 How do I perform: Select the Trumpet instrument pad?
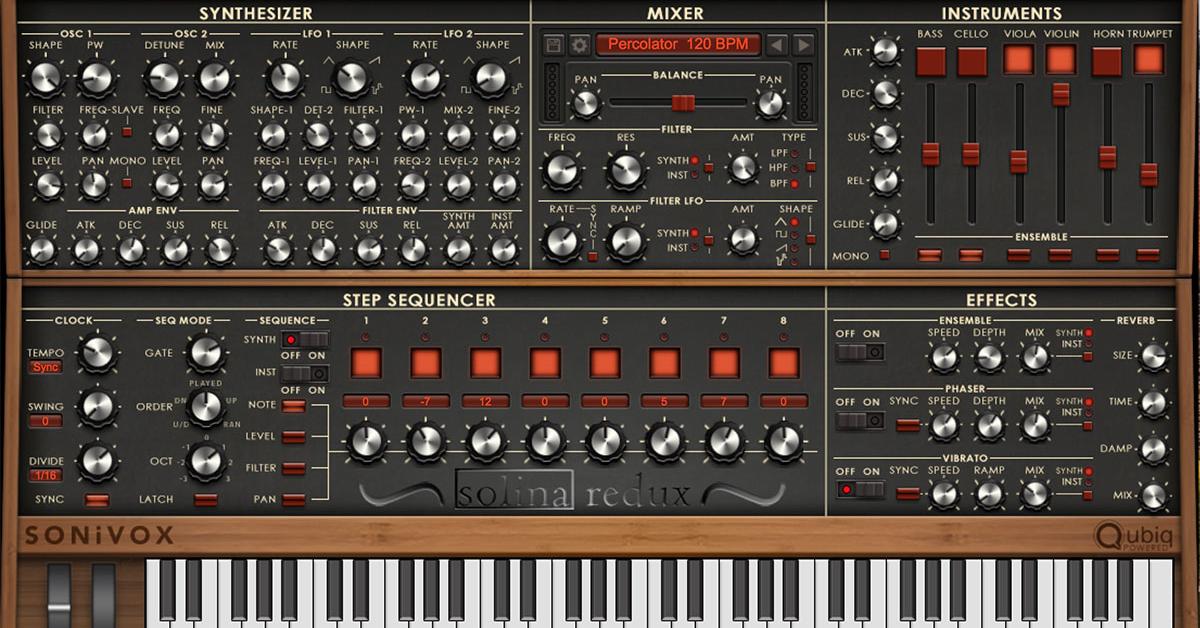coord(1149,61)
